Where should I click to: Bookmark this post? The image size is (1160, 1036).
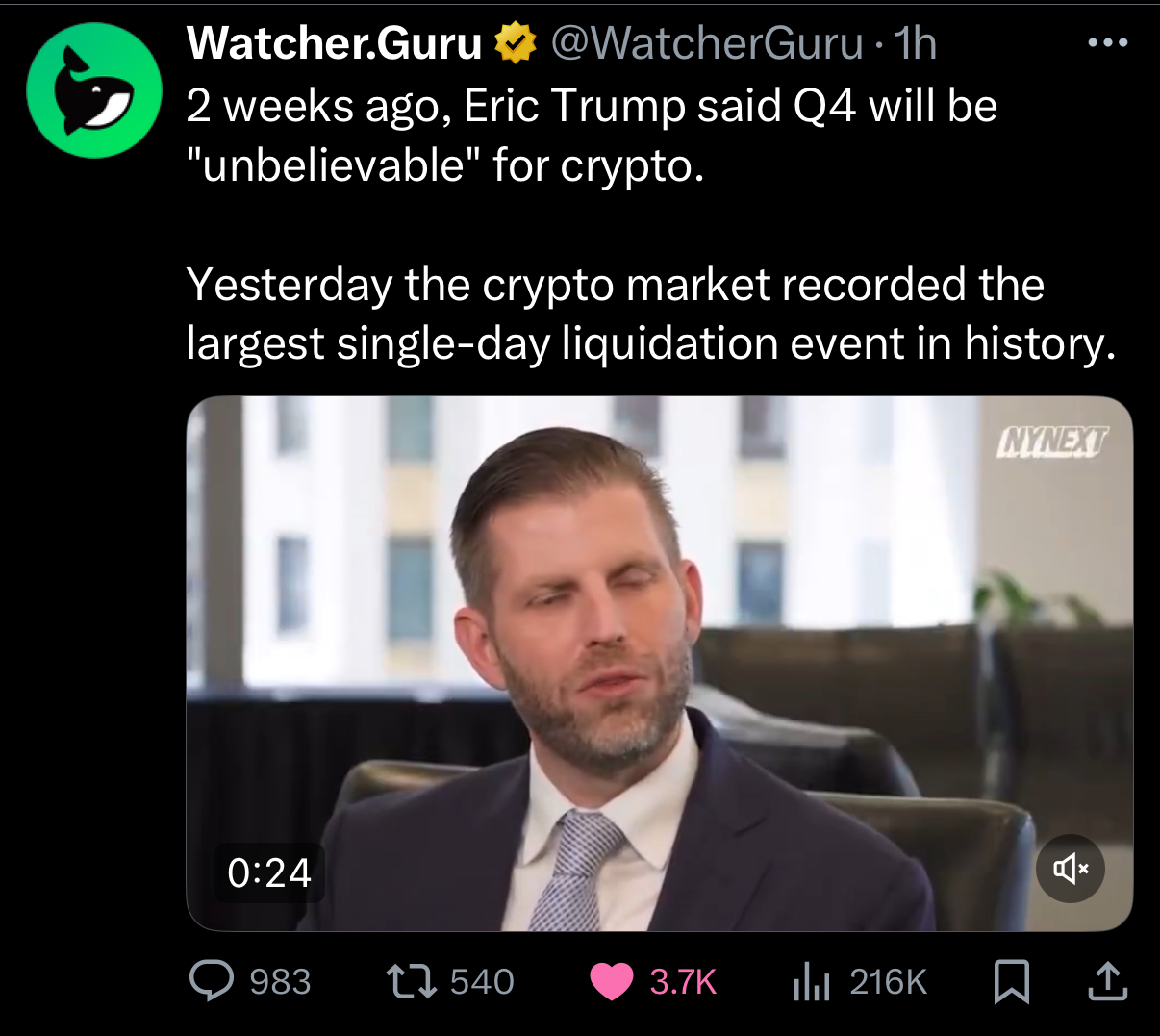[1012, 982]
